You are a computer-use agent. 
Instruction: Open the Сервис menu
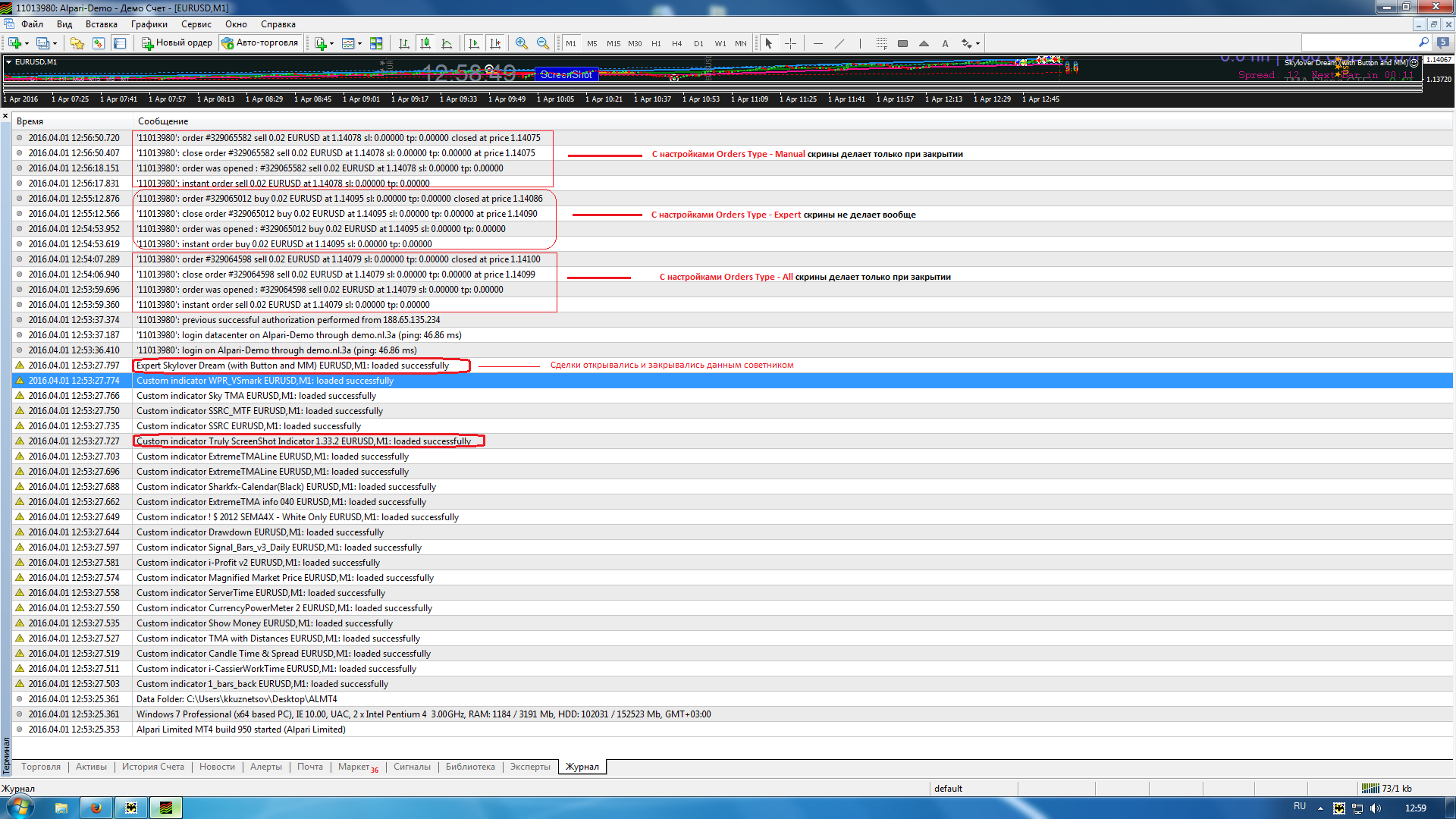196,24
